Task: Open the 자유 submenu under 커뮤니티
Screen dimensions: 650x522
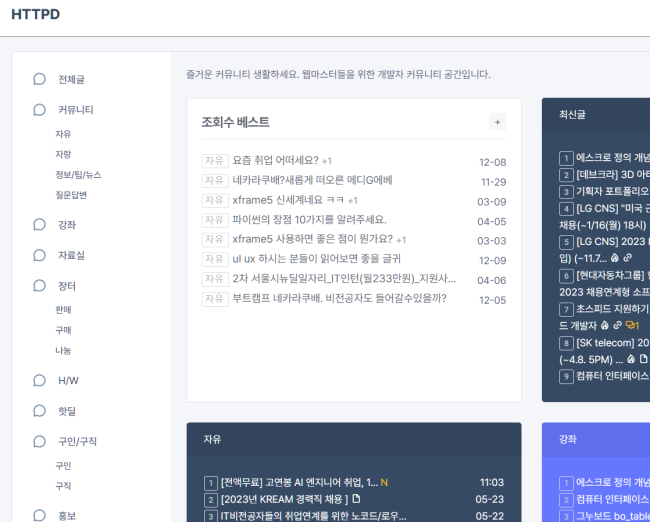Action: (x=63, y=134)
